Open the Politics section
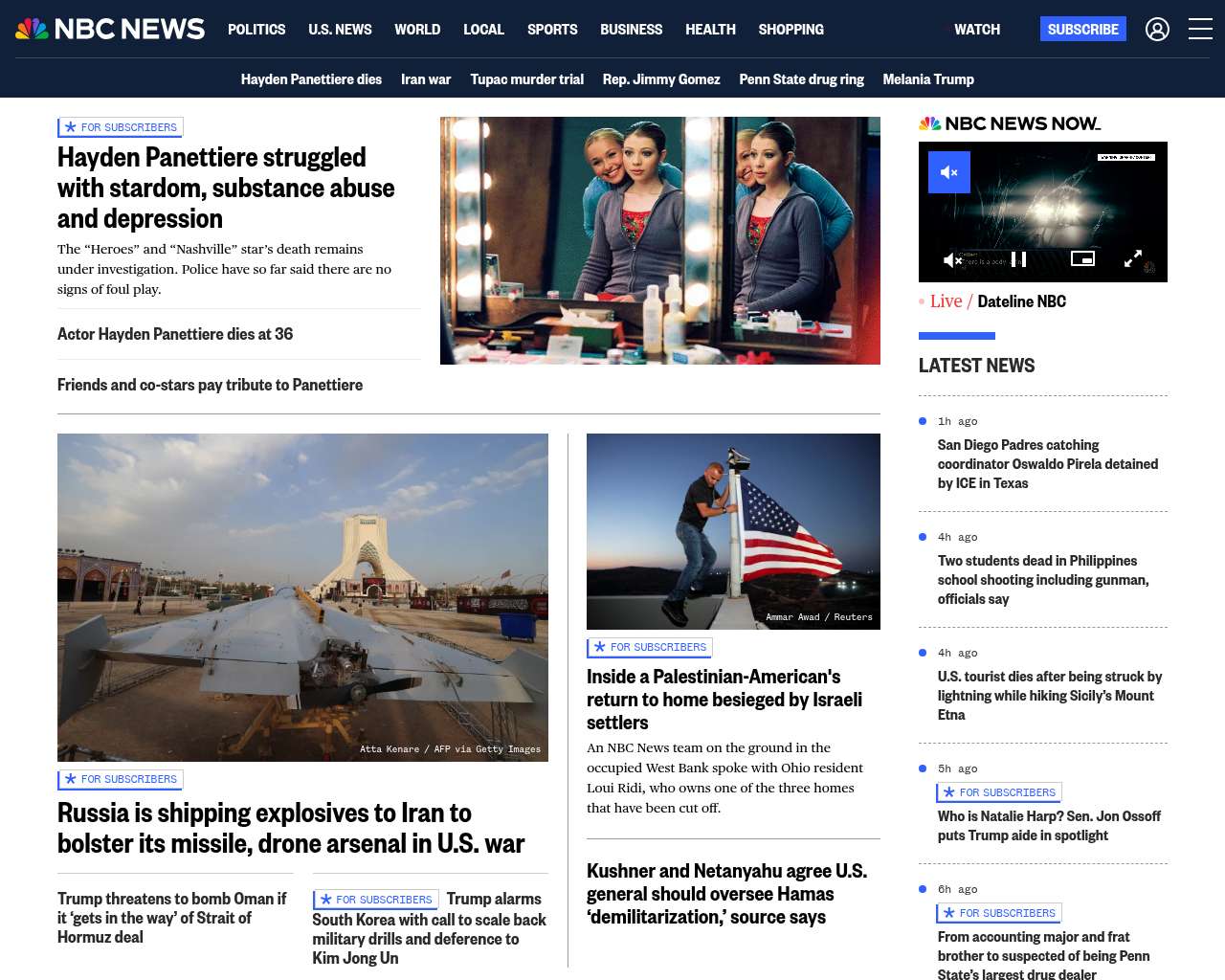This screenshot has width=1225, height=980. 256,30
